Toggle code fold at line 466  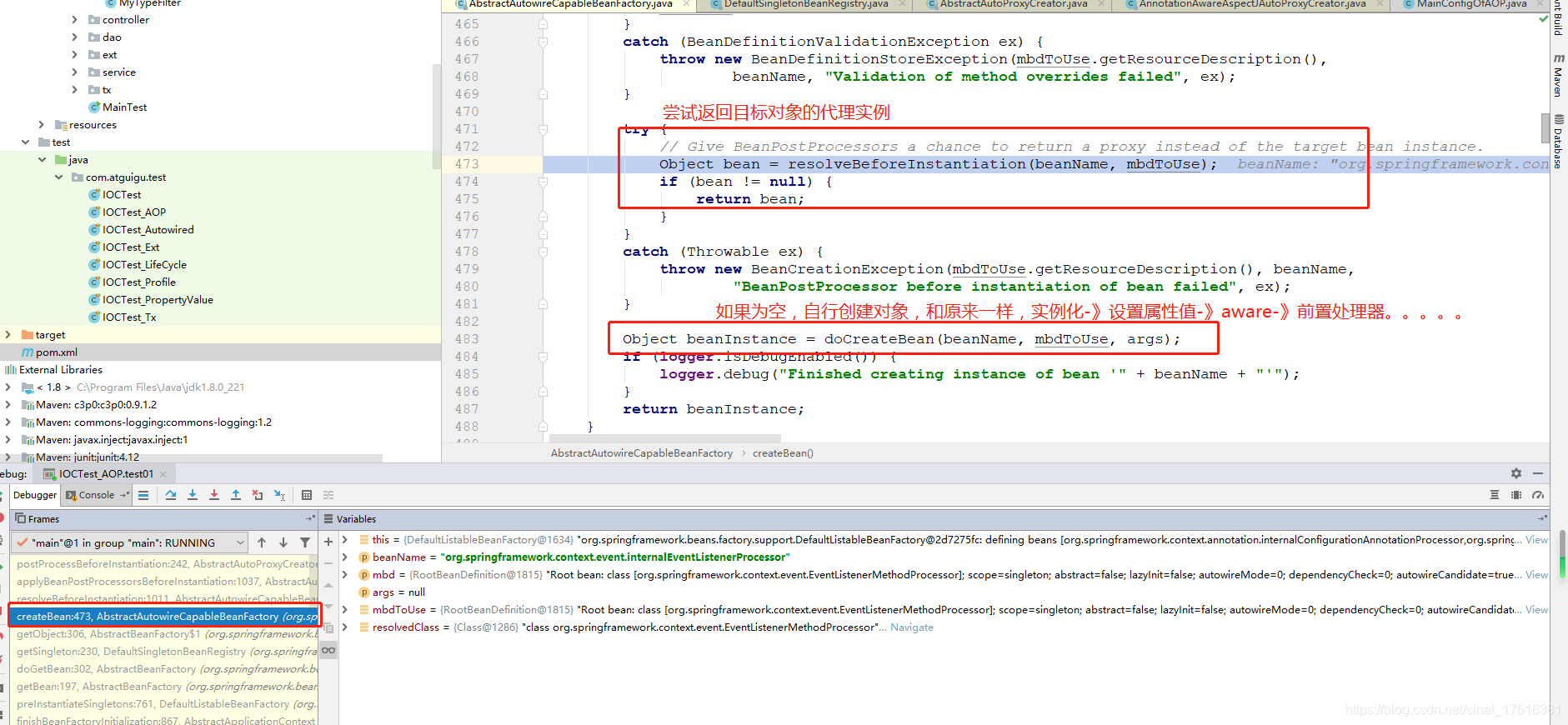coord(543,42)
